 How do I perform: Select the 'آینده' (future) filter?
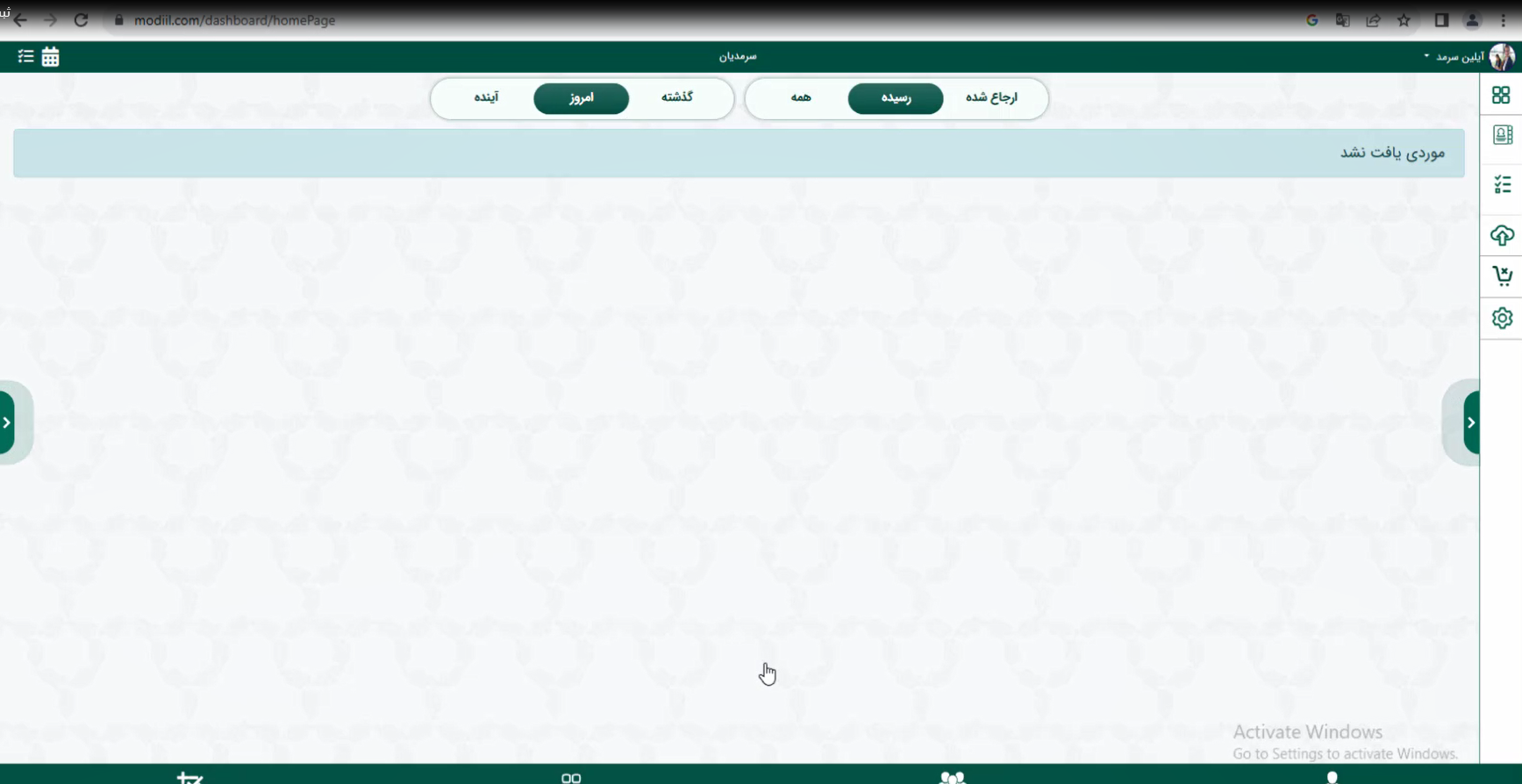pos(486,98)
